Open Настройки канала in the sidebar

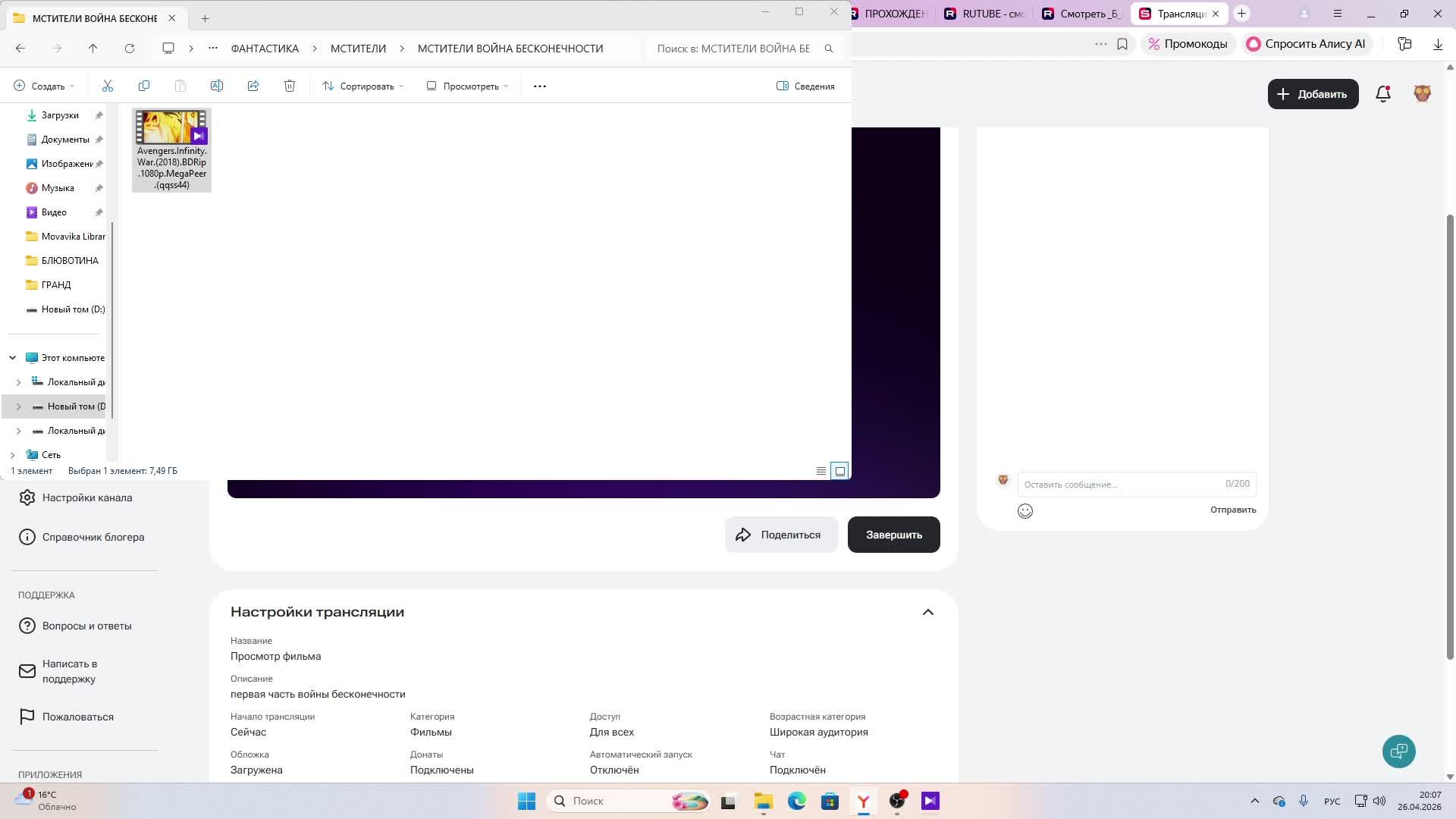pyautogui.click(x=86, y=498)
